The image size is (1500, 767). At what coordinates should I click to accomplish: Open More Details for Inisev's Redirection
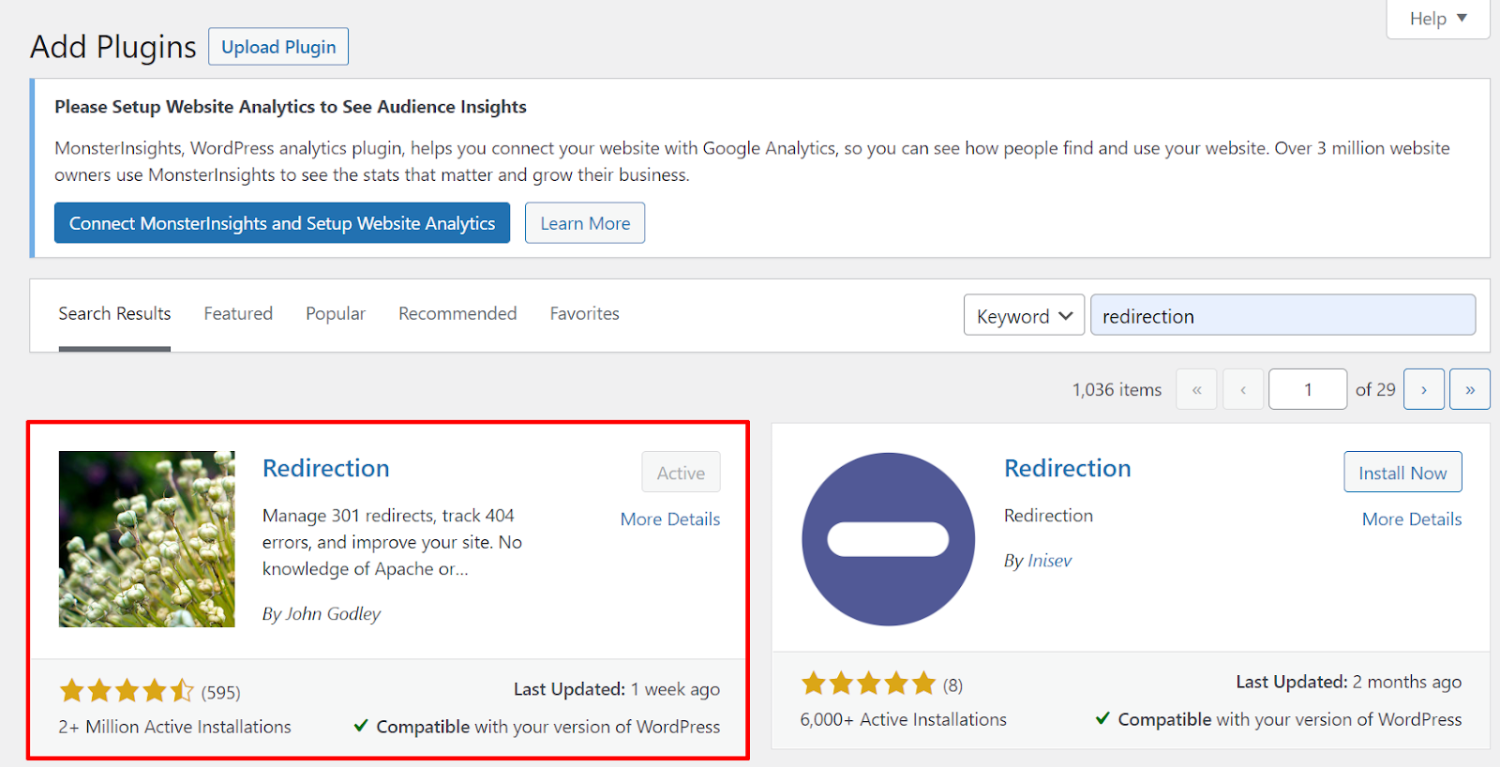click(x=1412, y=519)
